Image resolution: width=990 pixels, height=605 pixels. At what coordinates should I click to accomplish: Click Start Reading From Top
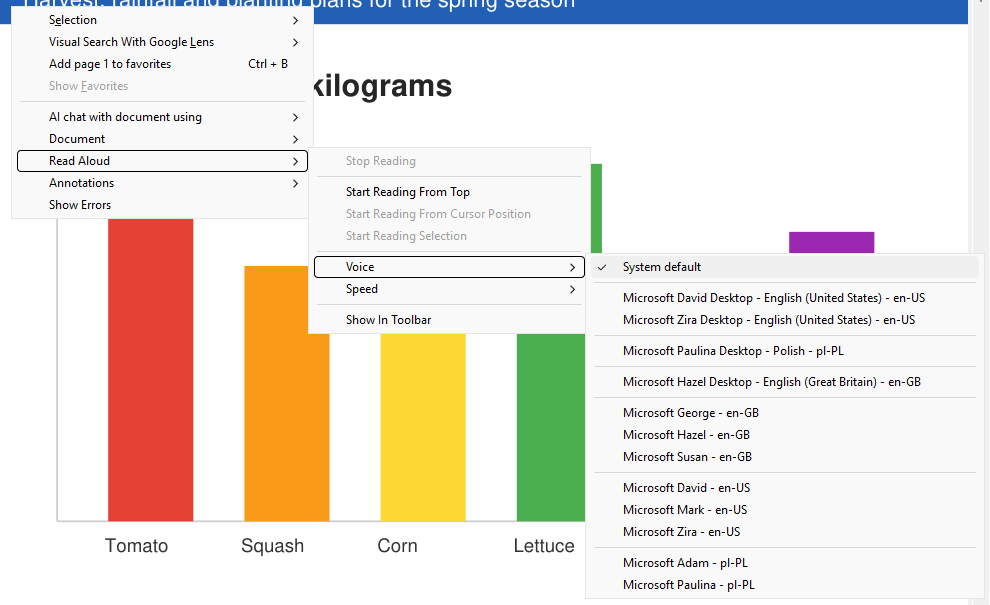click(449, 192)
